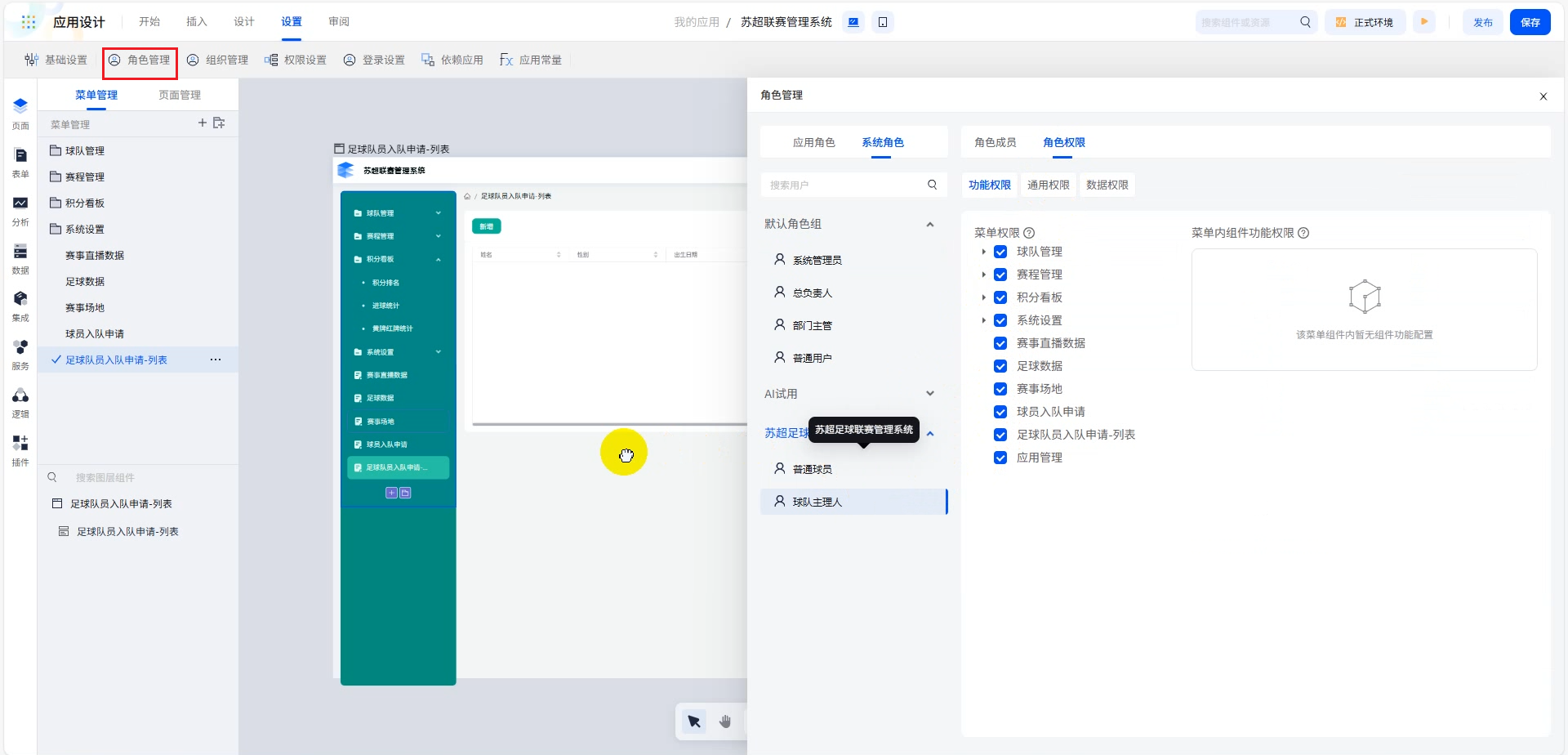The image size is (1568, 755).
Task: Uncheck the 赛事直播数据 menu permission
Action: (1000, 343)
